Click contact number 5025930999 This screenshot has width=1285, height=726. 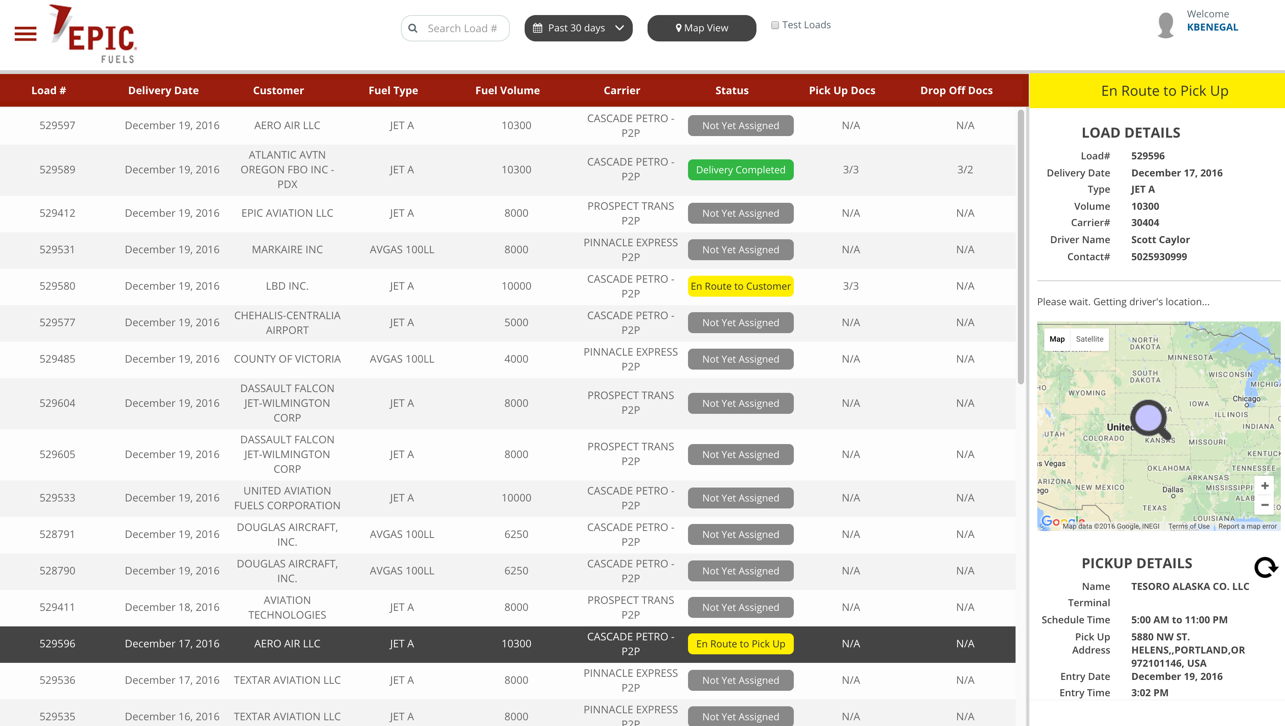[1159, 257]
